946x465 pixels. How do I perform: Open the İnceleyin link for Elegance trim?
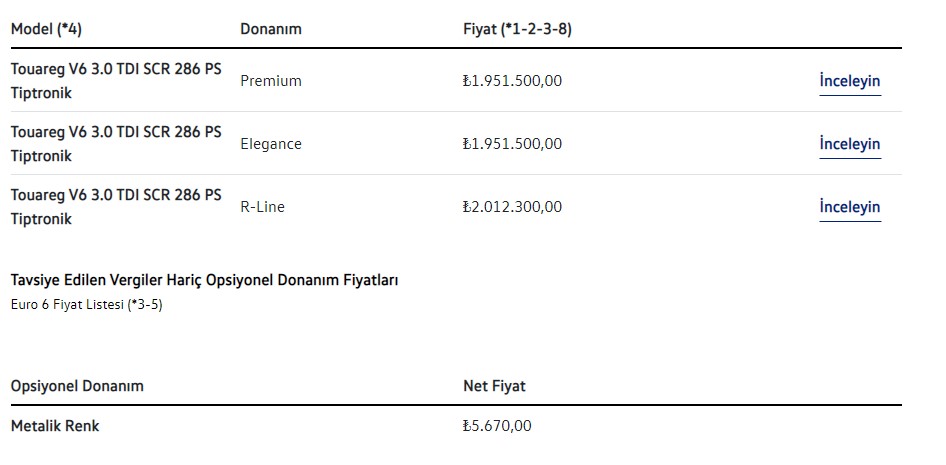849,144
